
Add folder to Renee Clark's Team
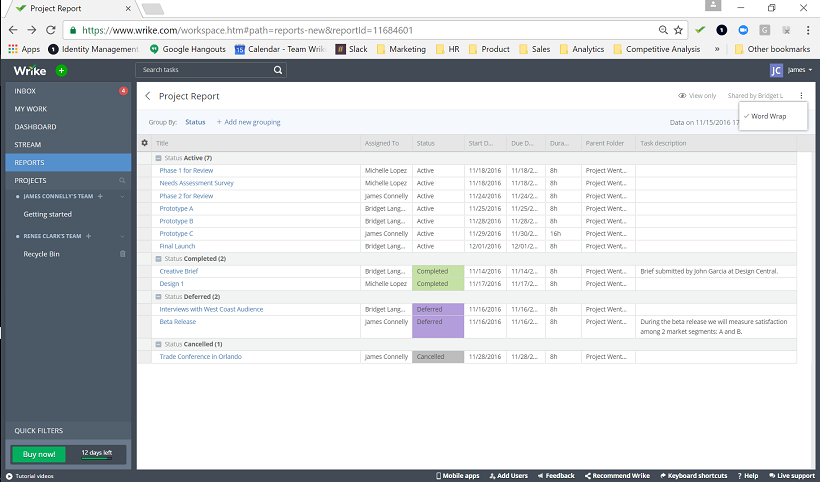point(88,236)
